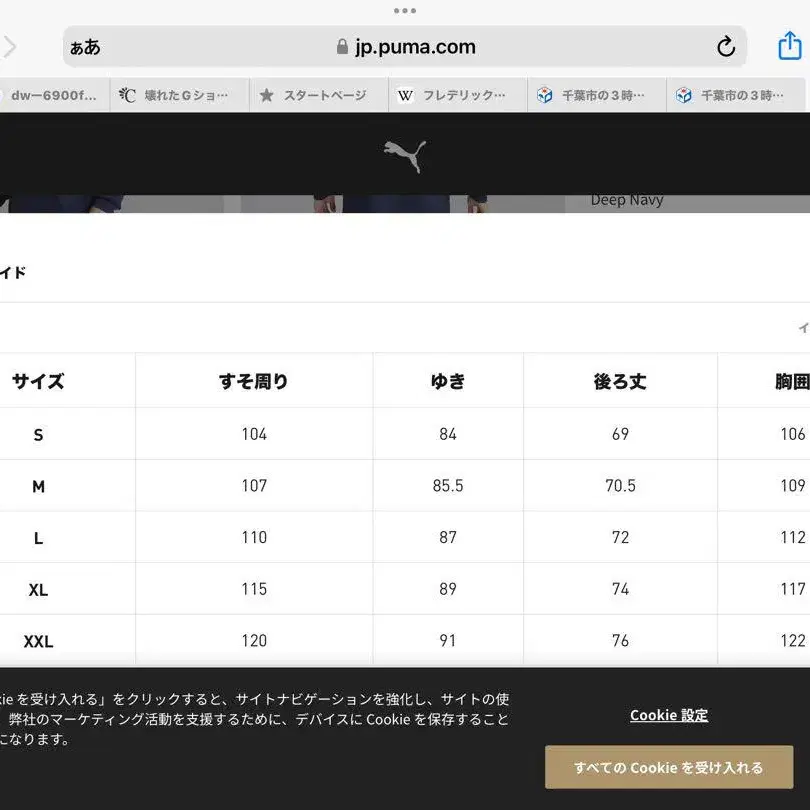
Task: Switch to the 壊れたGショ tab
Action: click(x=180, y=96)
